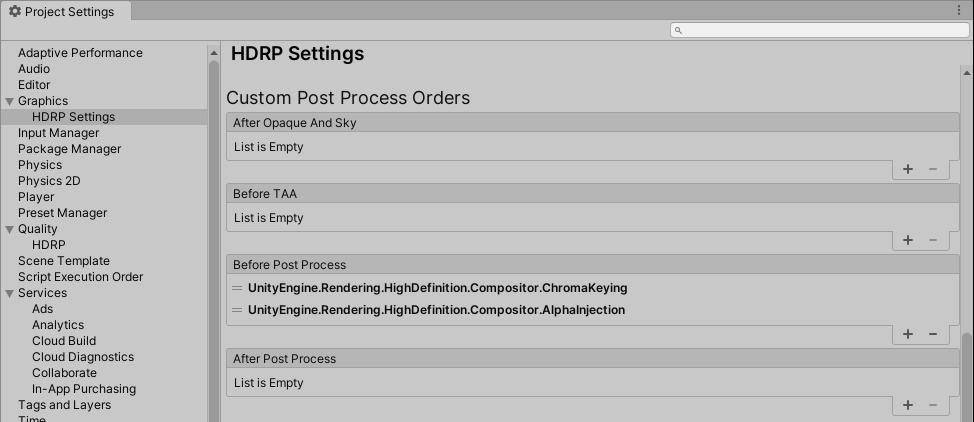974x422 pixels.
Task: Collapse the Quality tree section
Action: point(10,229)
